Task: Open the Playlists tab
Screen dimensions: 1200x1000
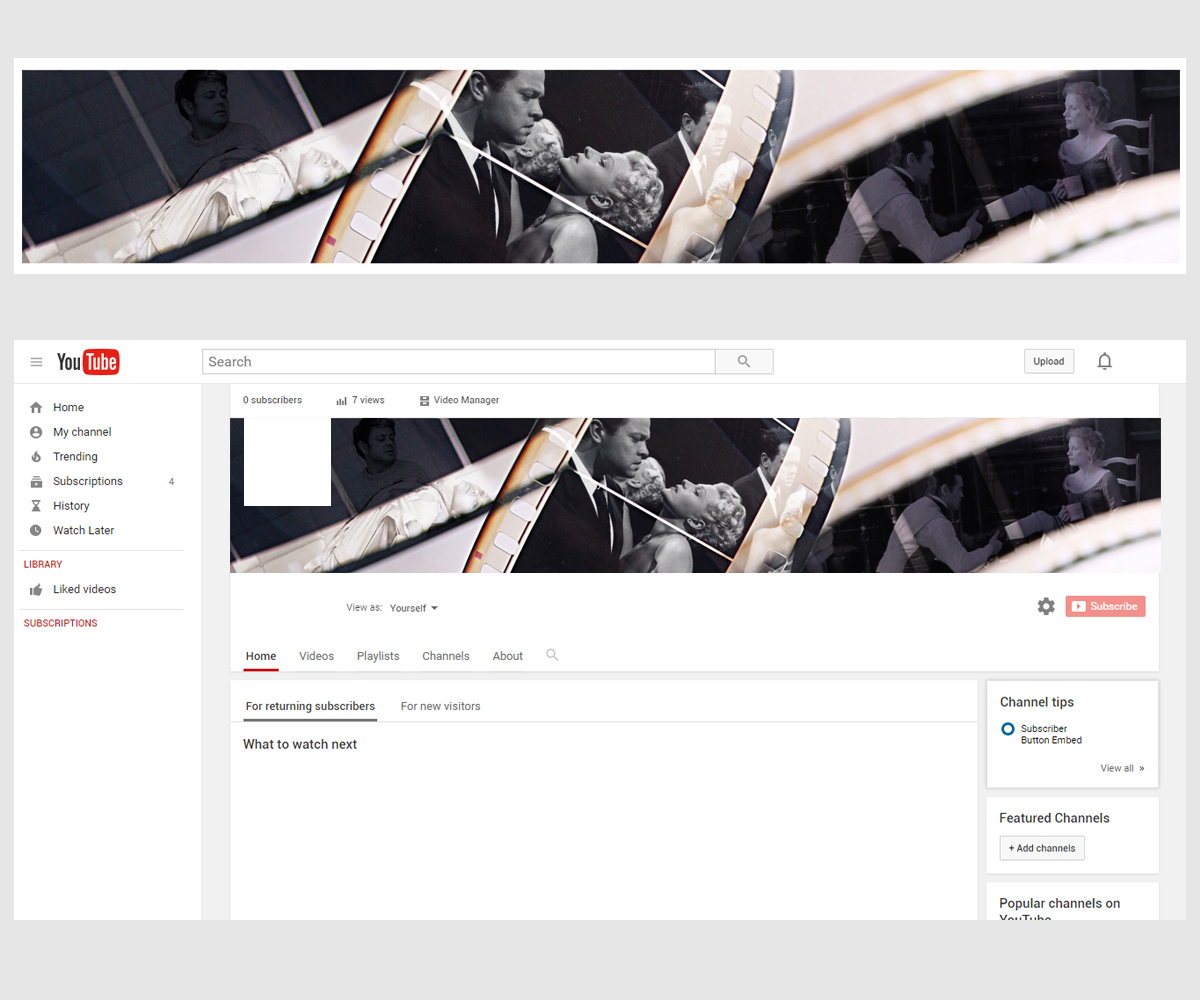Action: (x=378, y=656)
